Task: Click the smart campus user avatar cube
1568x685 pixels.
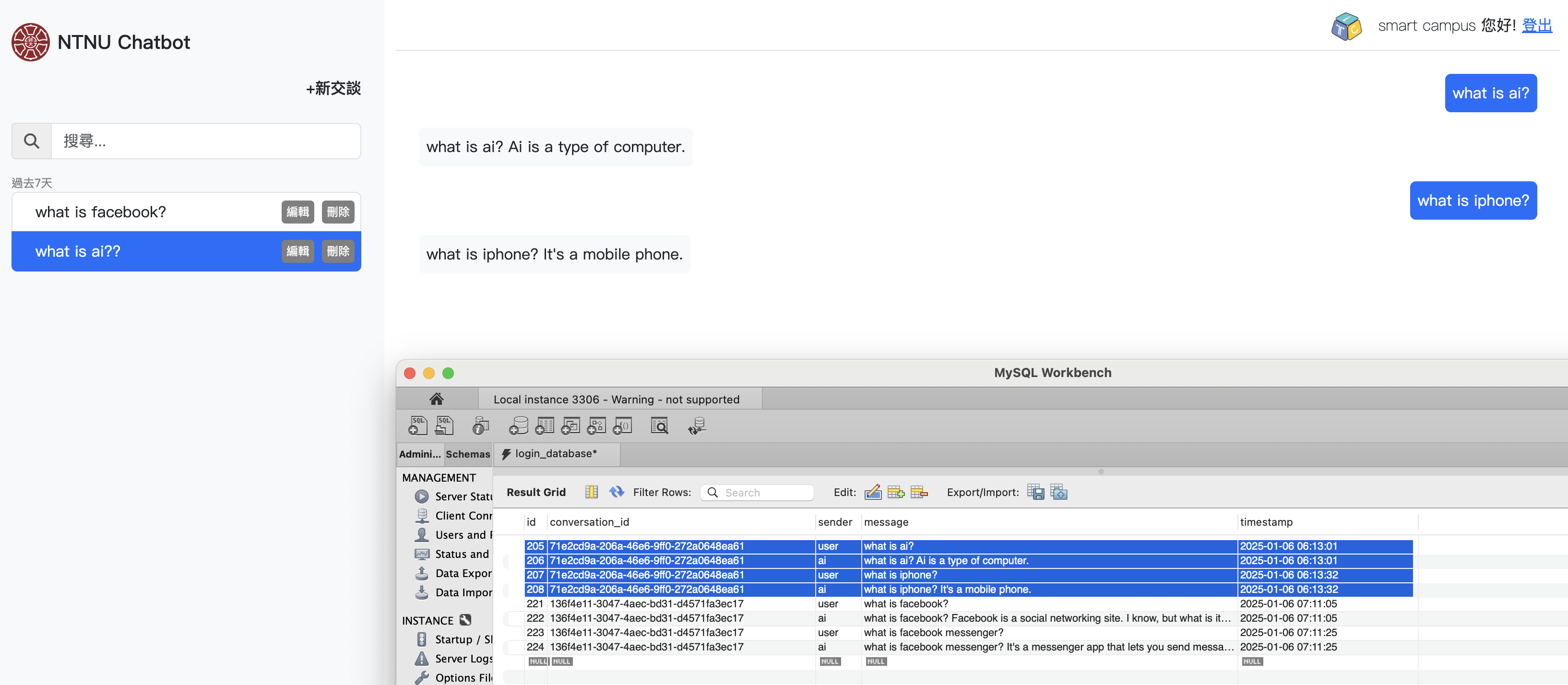Action: (1346, 26)
